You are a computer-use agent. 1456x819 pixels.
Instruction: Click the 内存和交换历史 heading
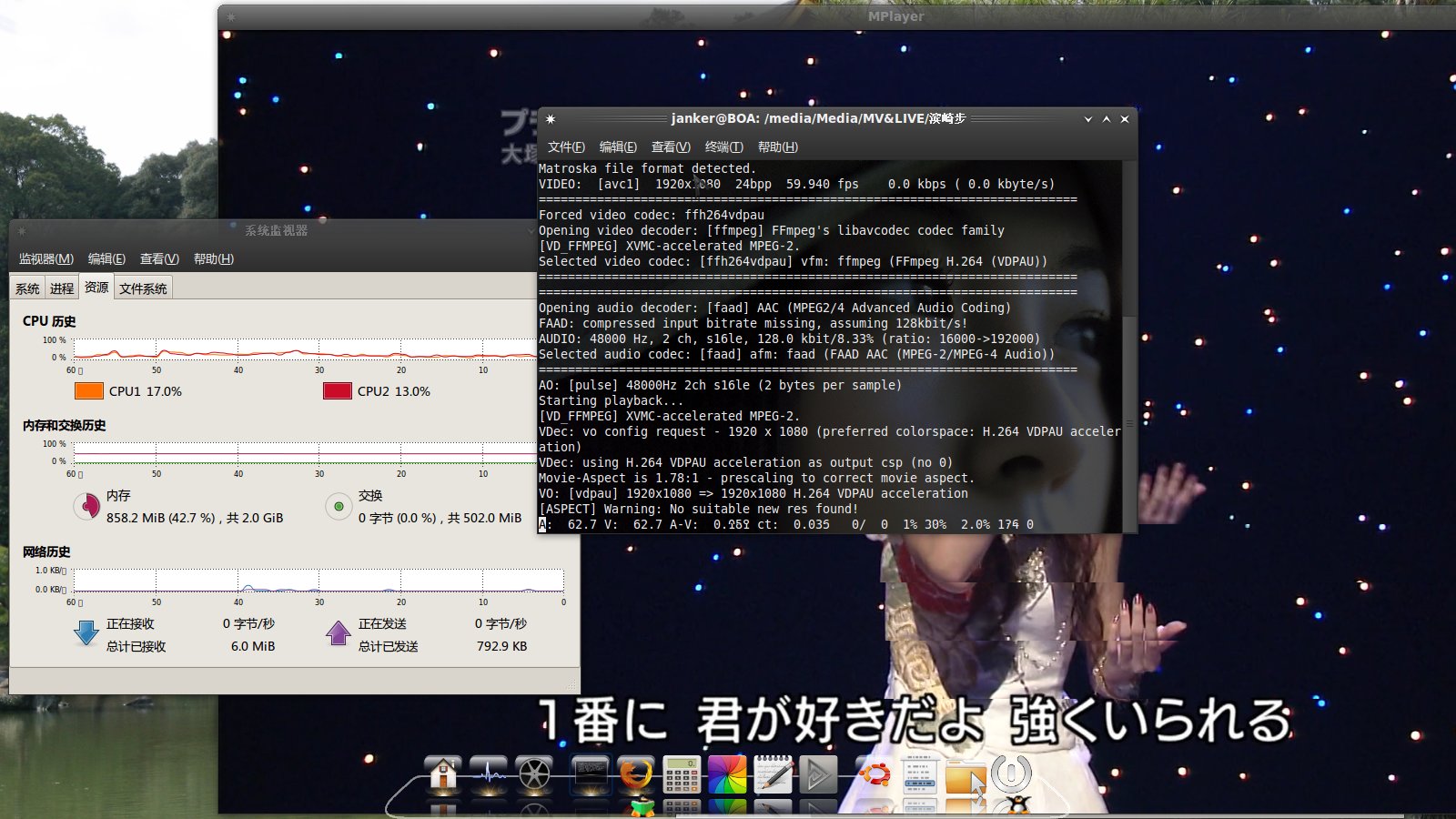pos(64,425)
